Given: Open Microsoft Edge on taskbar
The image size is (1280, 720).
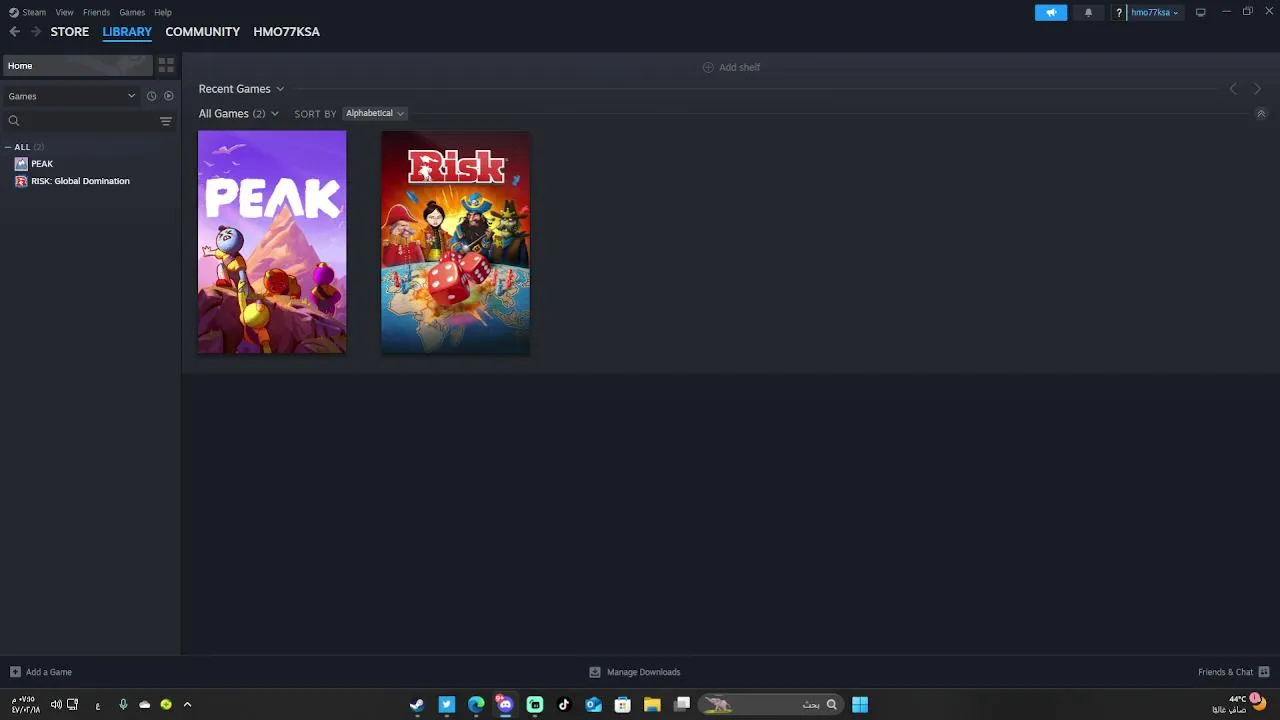Looking at the screenshot, I should [476, 705].
